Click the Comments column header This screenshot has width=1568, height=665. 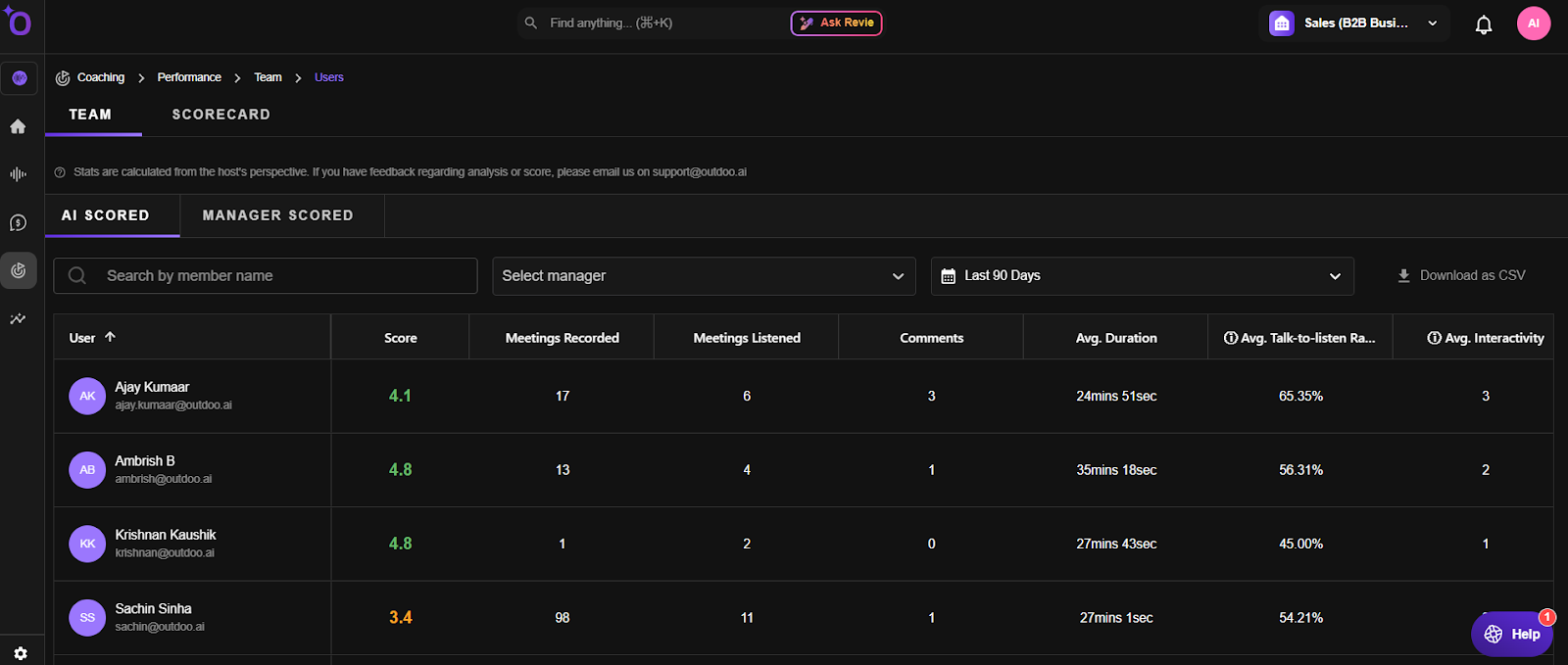point(932,338)
